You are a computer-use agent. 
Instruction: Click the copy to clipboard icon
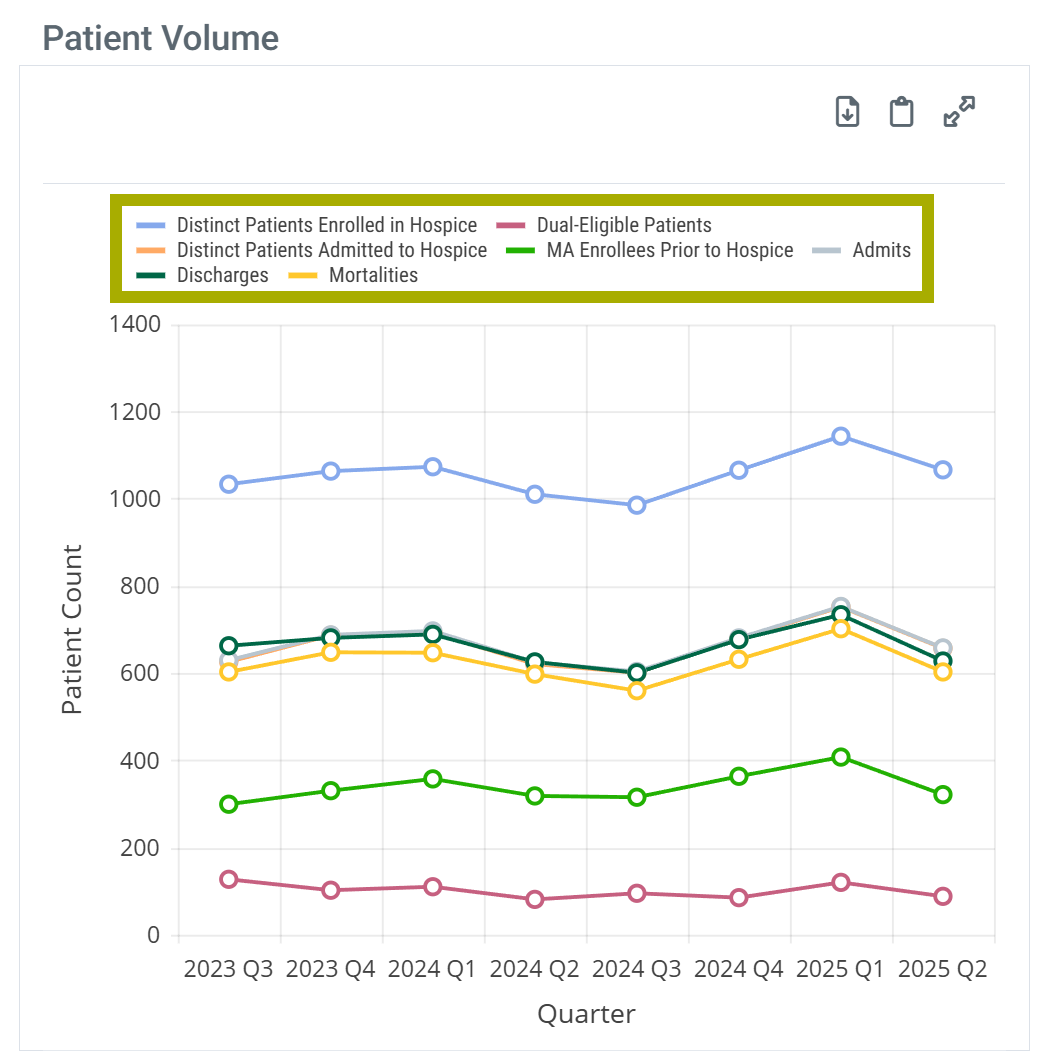click(x=902, y=112)
